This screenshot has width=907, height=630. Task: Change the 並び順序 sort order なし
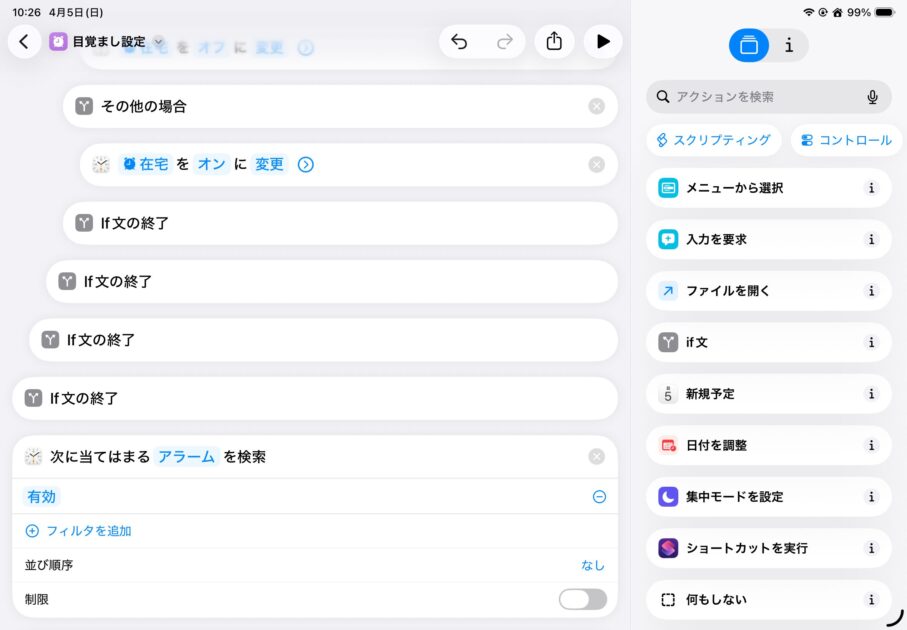(x=593, y=565)
